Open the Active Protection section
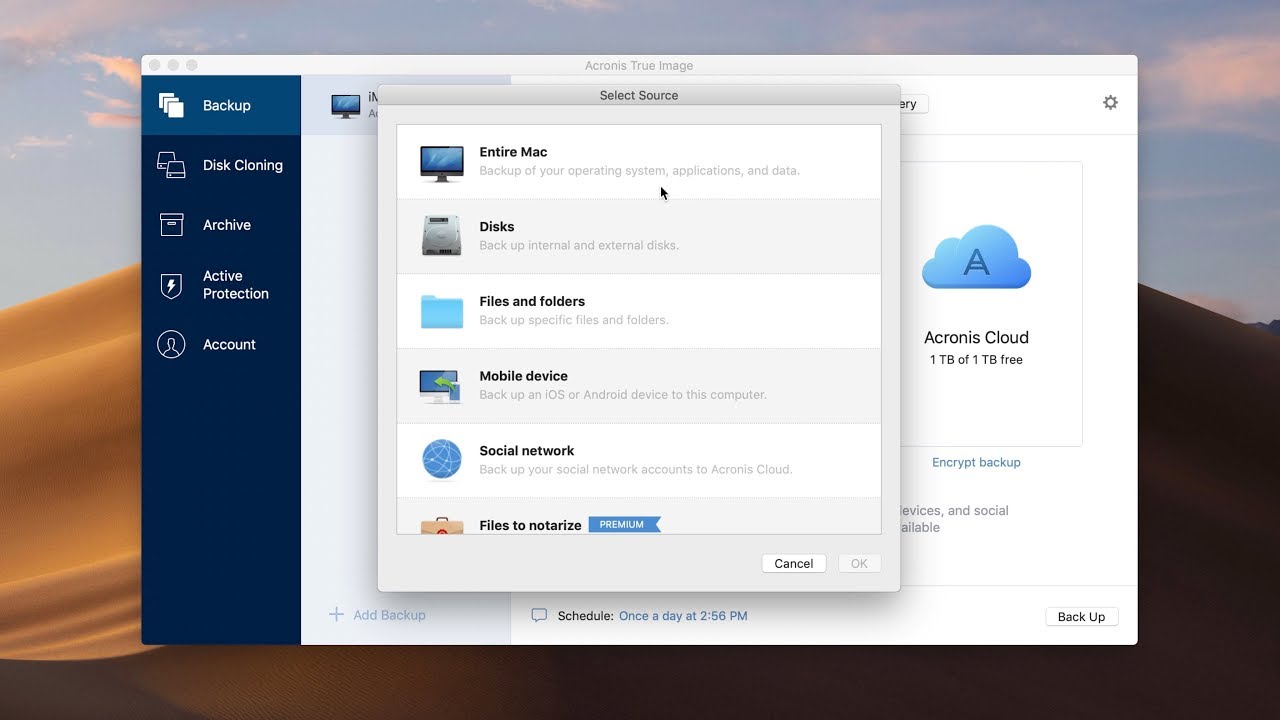1280x720 pixels. (x=221, y=285)
